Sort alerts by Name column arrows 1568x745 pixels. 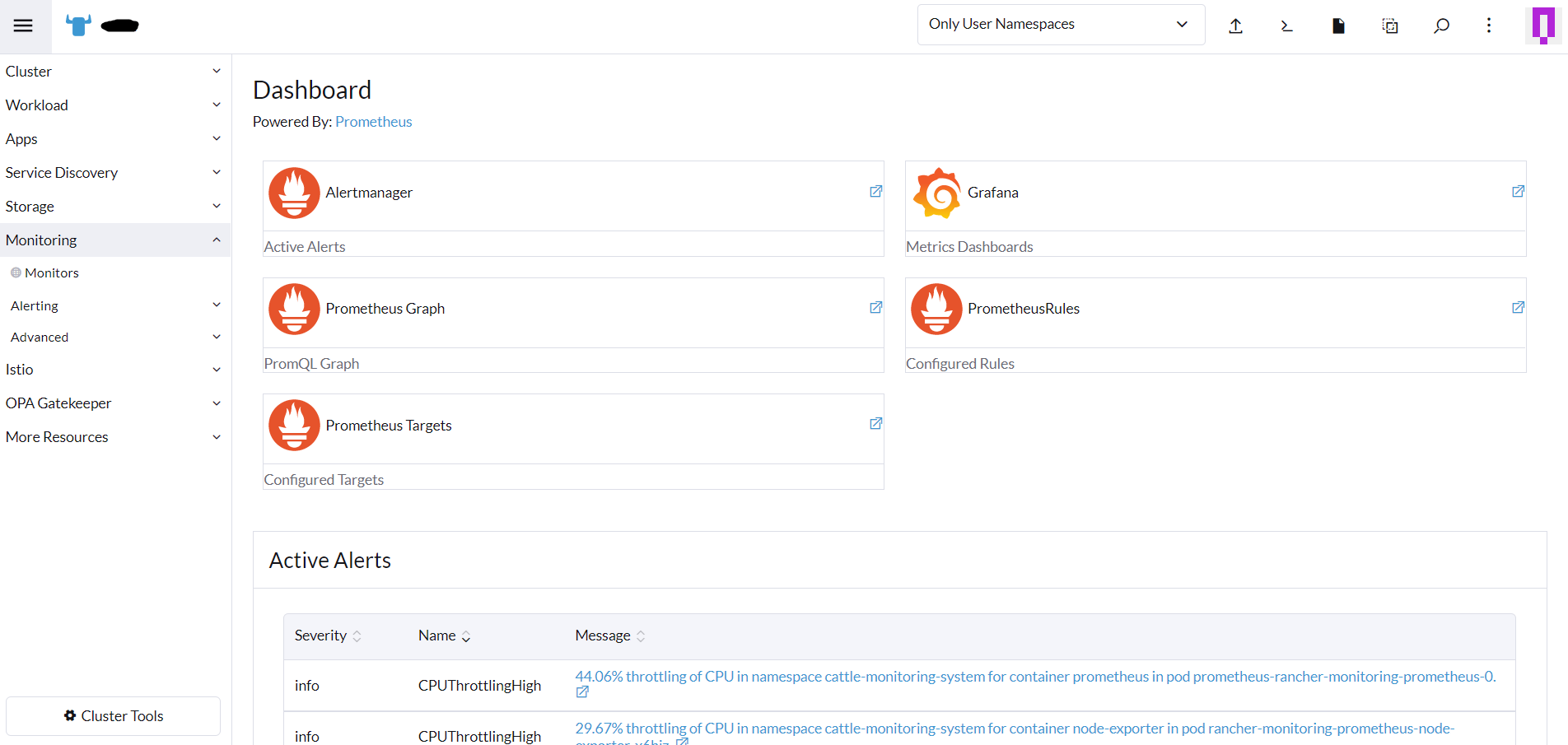466,636
